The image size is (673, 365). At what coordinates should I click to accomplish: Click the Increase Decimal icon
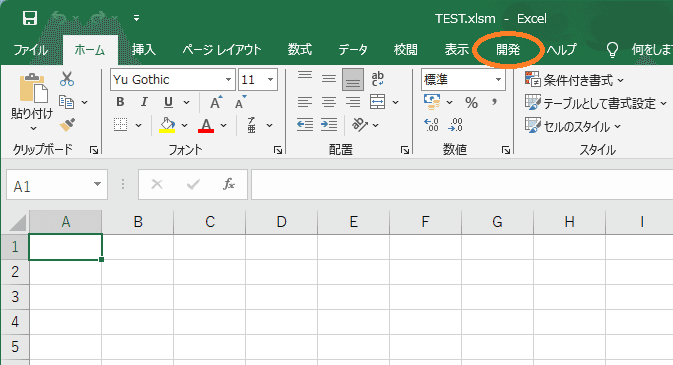point(431,125)
